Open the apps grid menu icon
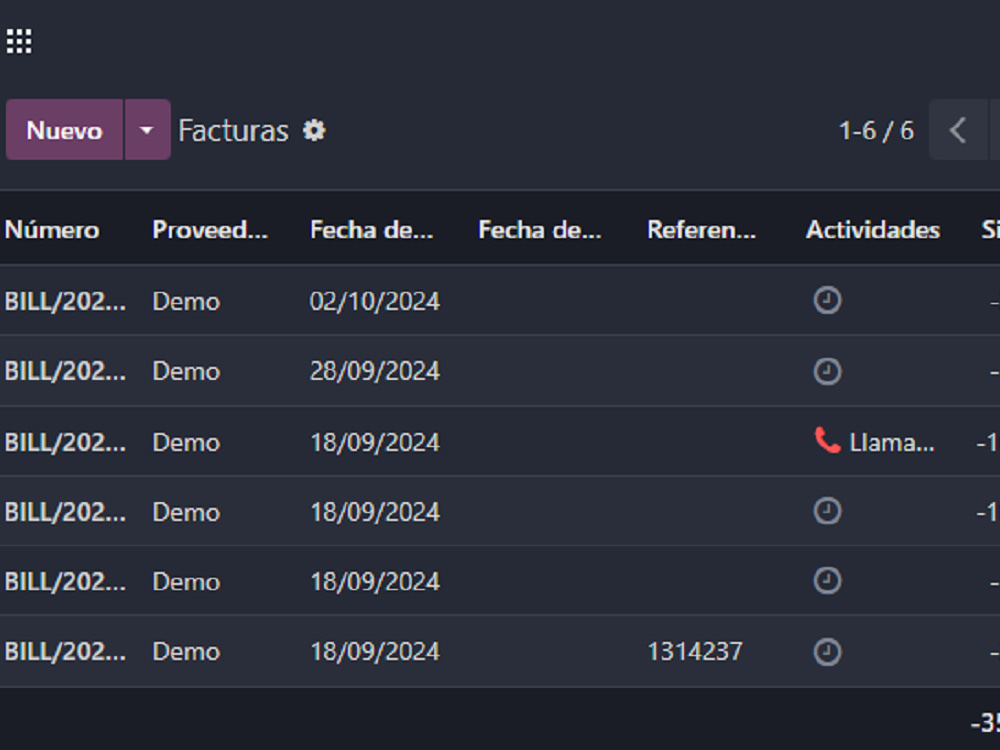Image resolution: width=1000 pixels, height=750 pixels. tap(19, 41)
